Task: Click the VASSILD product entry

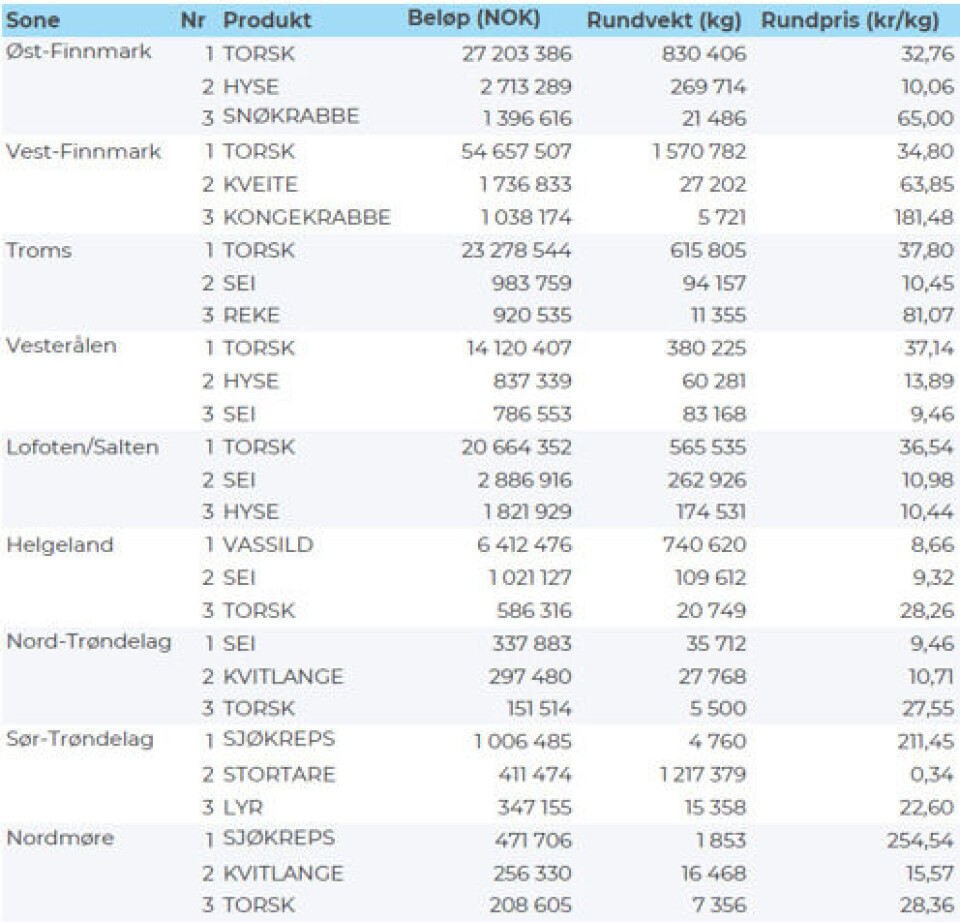Action: (268, 545)
